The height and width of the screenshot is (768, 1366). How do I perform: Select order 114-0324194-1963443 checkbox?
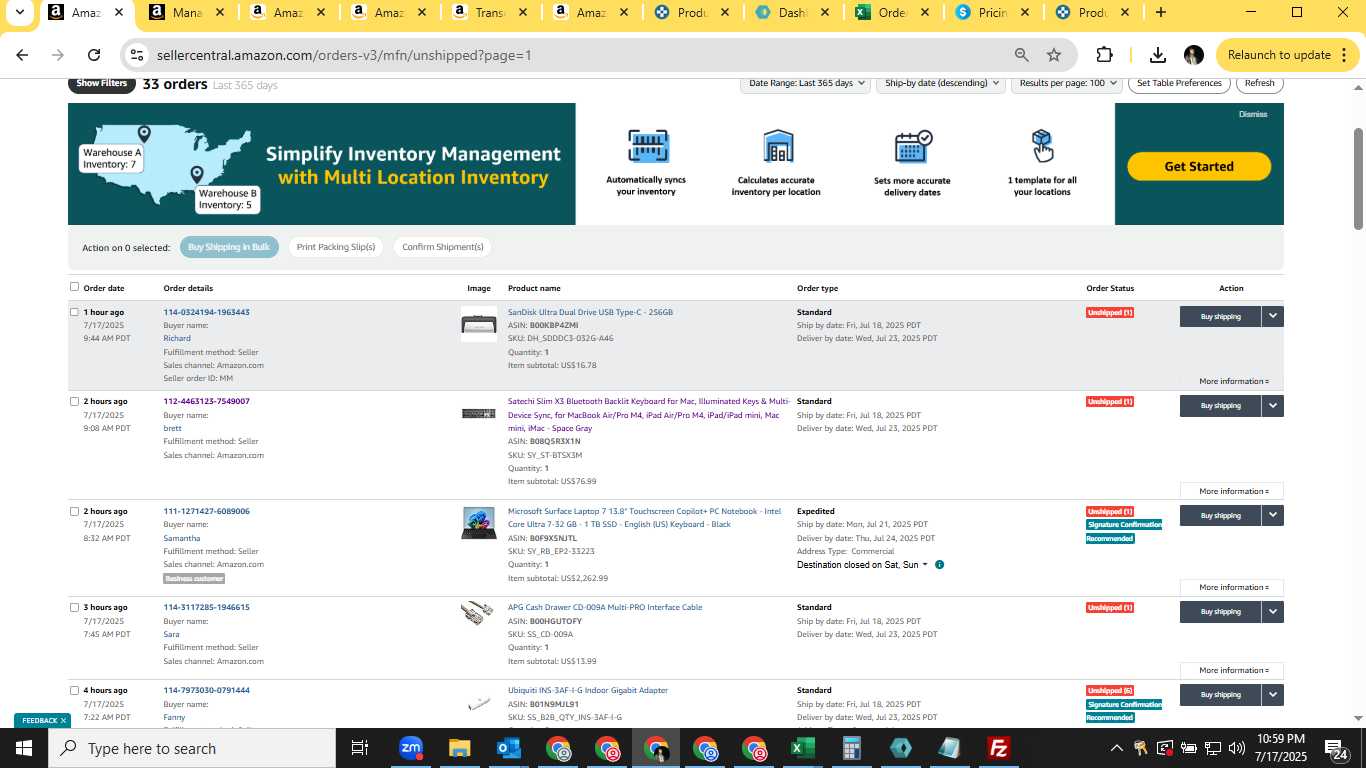[x=74, y=312]
